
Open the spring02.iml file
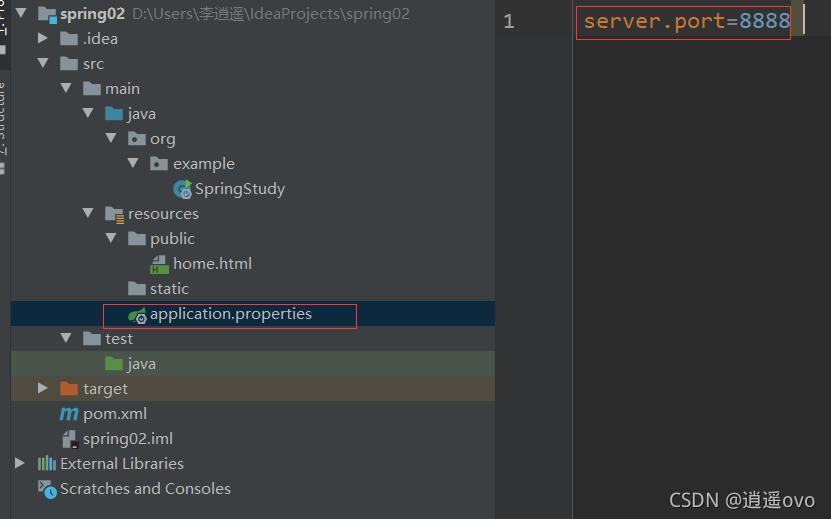128,439
